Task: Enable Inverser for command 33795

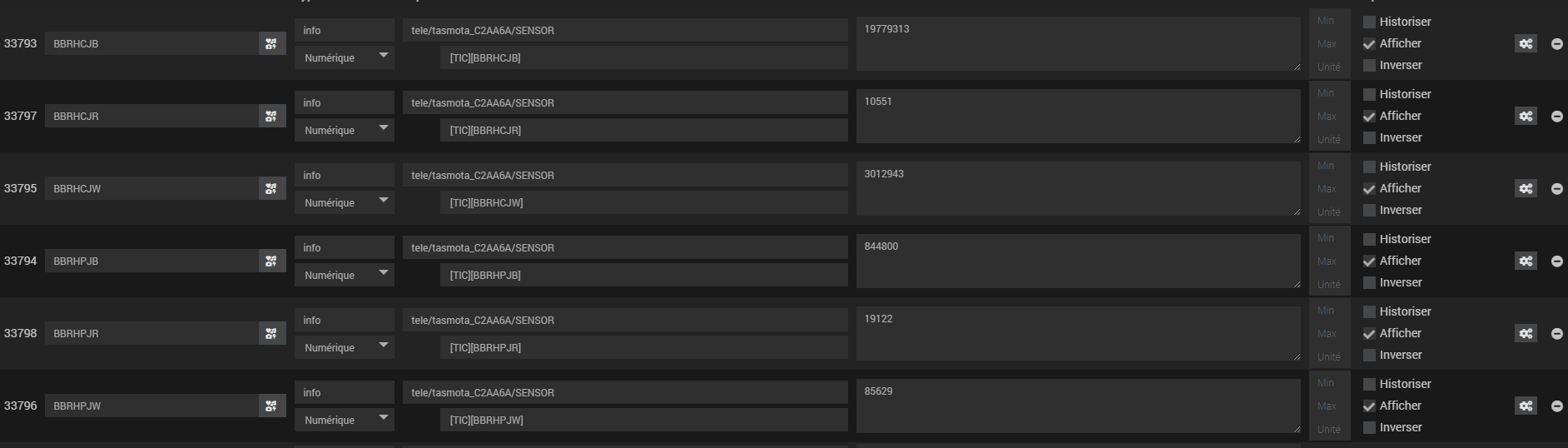Action: [1369, 210]
